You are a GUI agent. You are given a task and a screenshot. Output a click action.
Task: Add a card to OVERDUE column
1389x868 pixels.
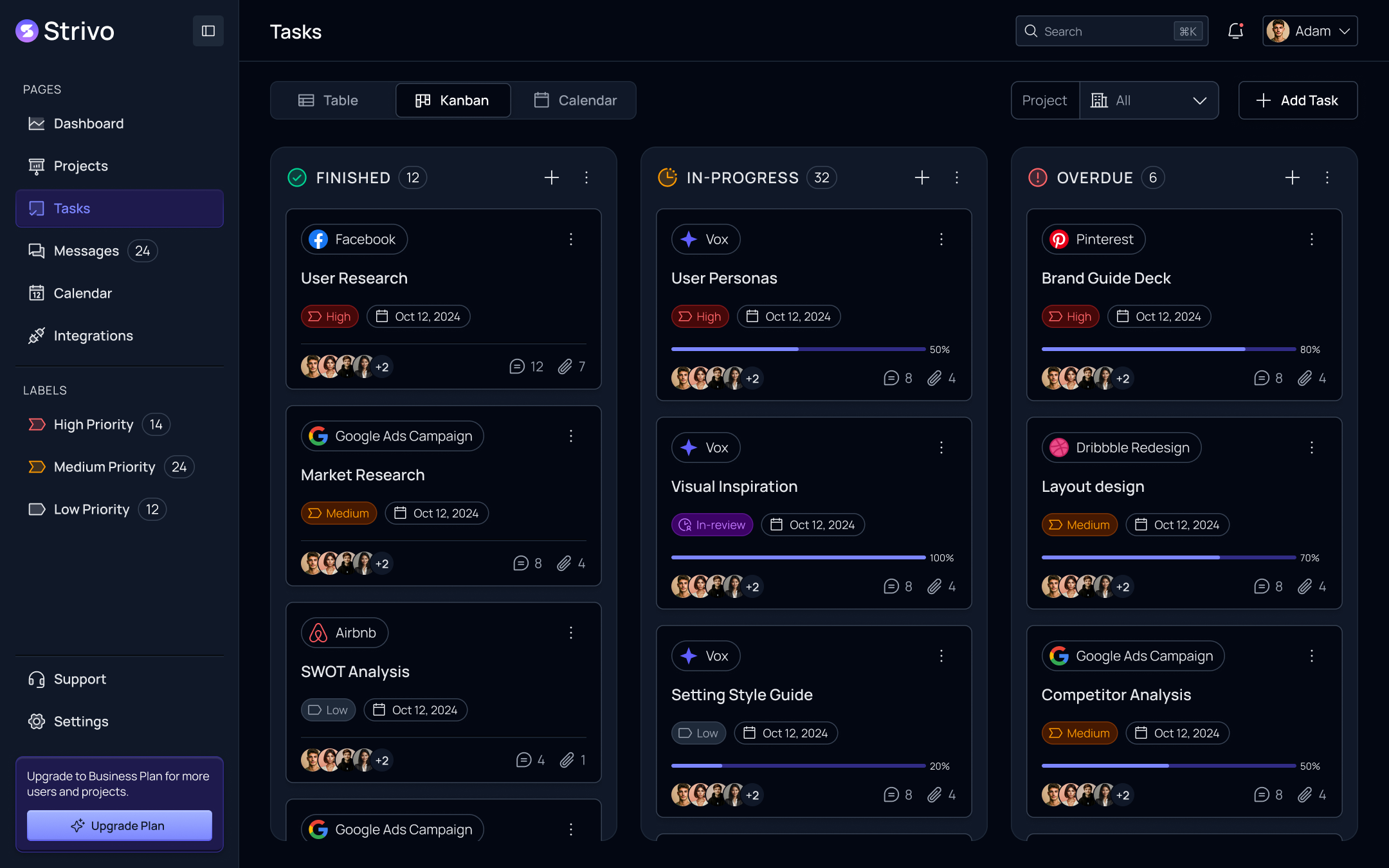coord(1292,177)
